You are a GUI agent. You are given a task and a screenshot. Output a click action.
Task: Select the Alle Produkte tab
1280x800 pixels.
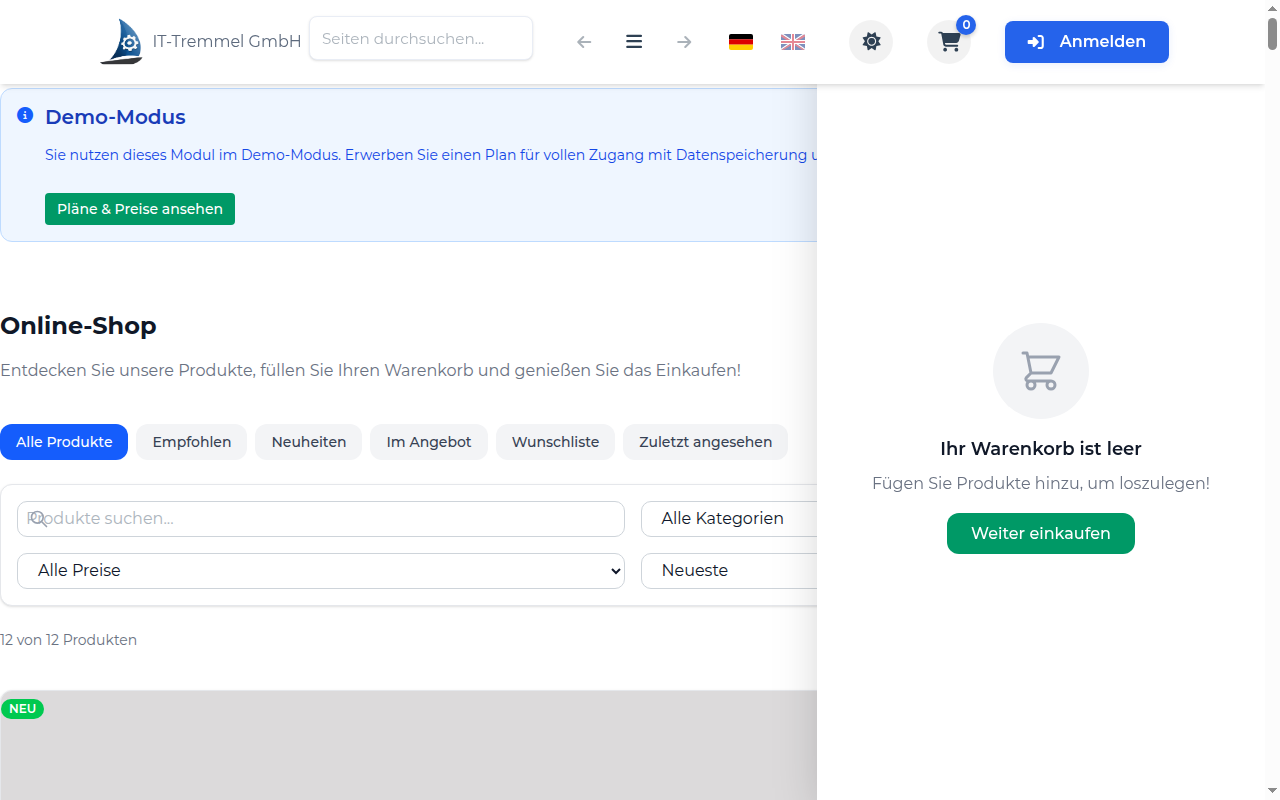pos(64,442)
